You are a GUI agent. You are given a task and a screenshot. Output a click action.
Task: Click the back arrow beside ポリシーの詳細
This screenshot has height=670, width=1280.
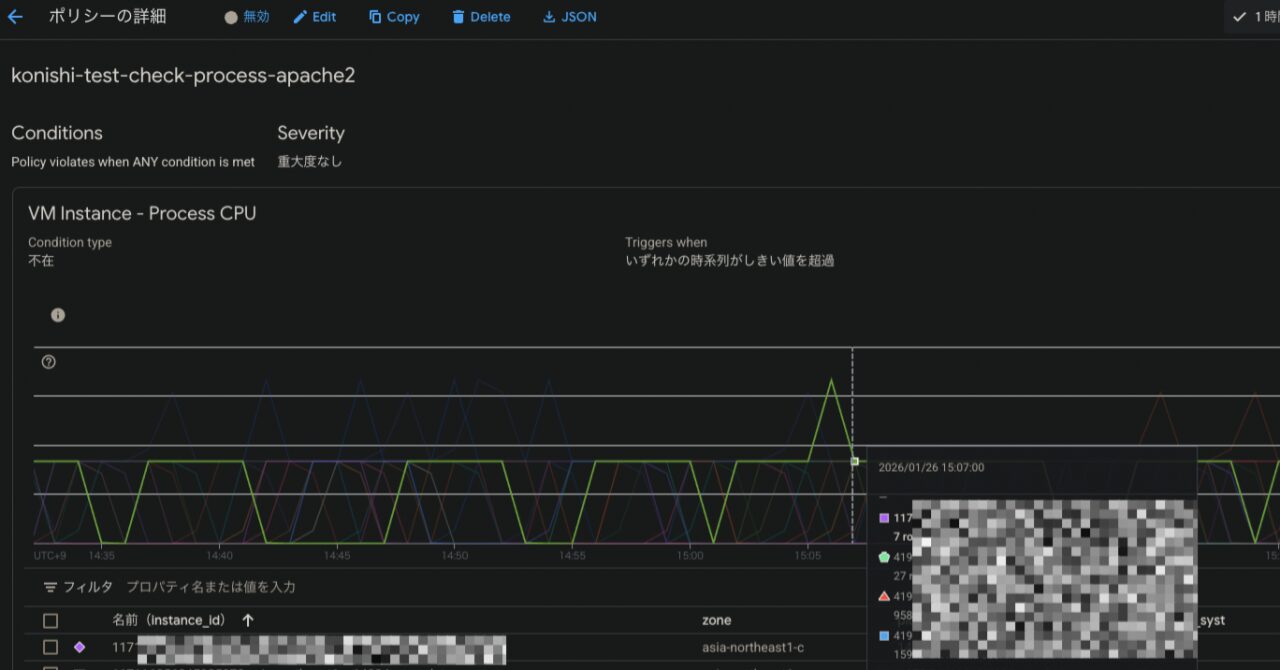point(15,17)
